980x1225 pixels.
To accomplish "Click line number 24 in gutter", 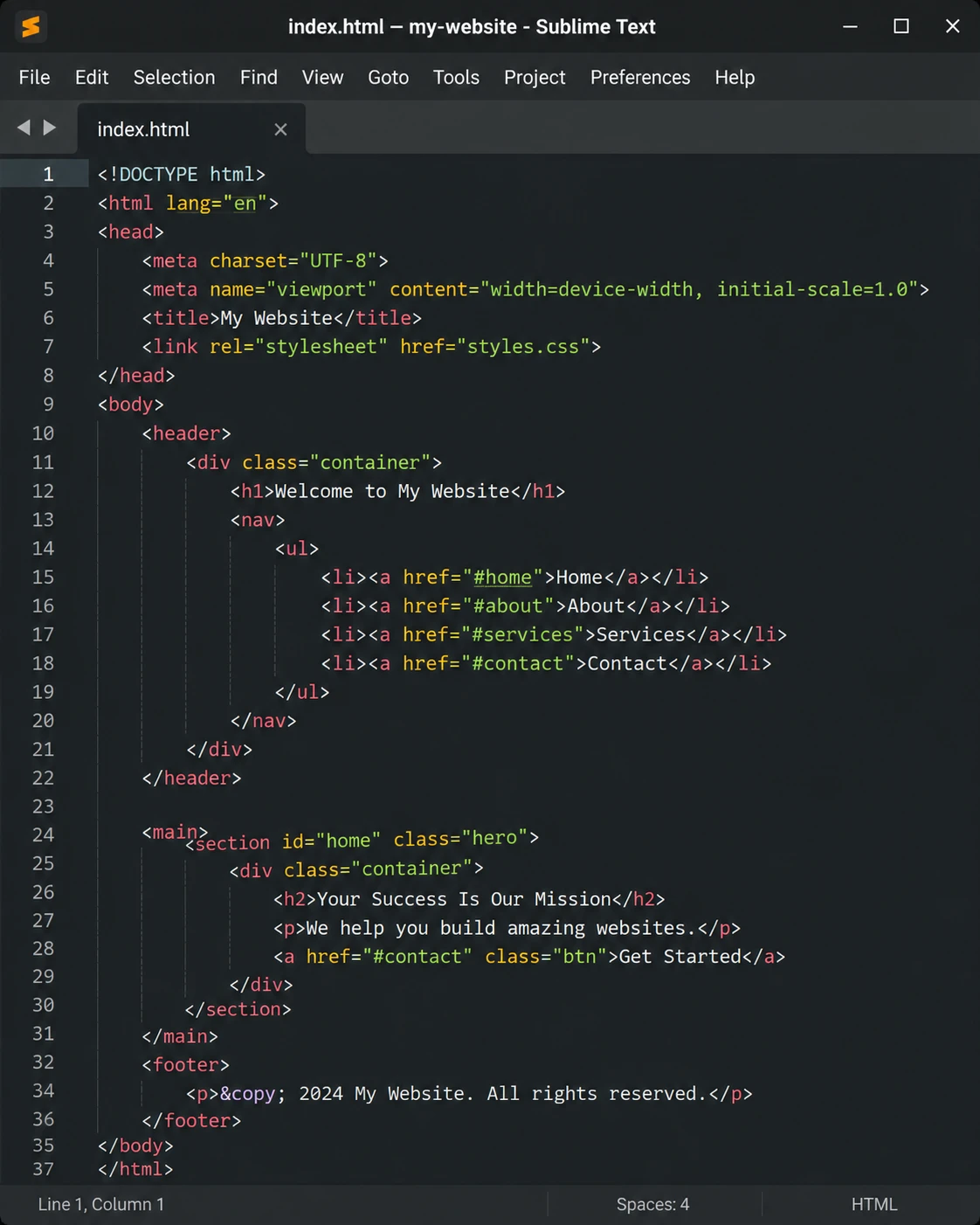I will coord(43,834).
